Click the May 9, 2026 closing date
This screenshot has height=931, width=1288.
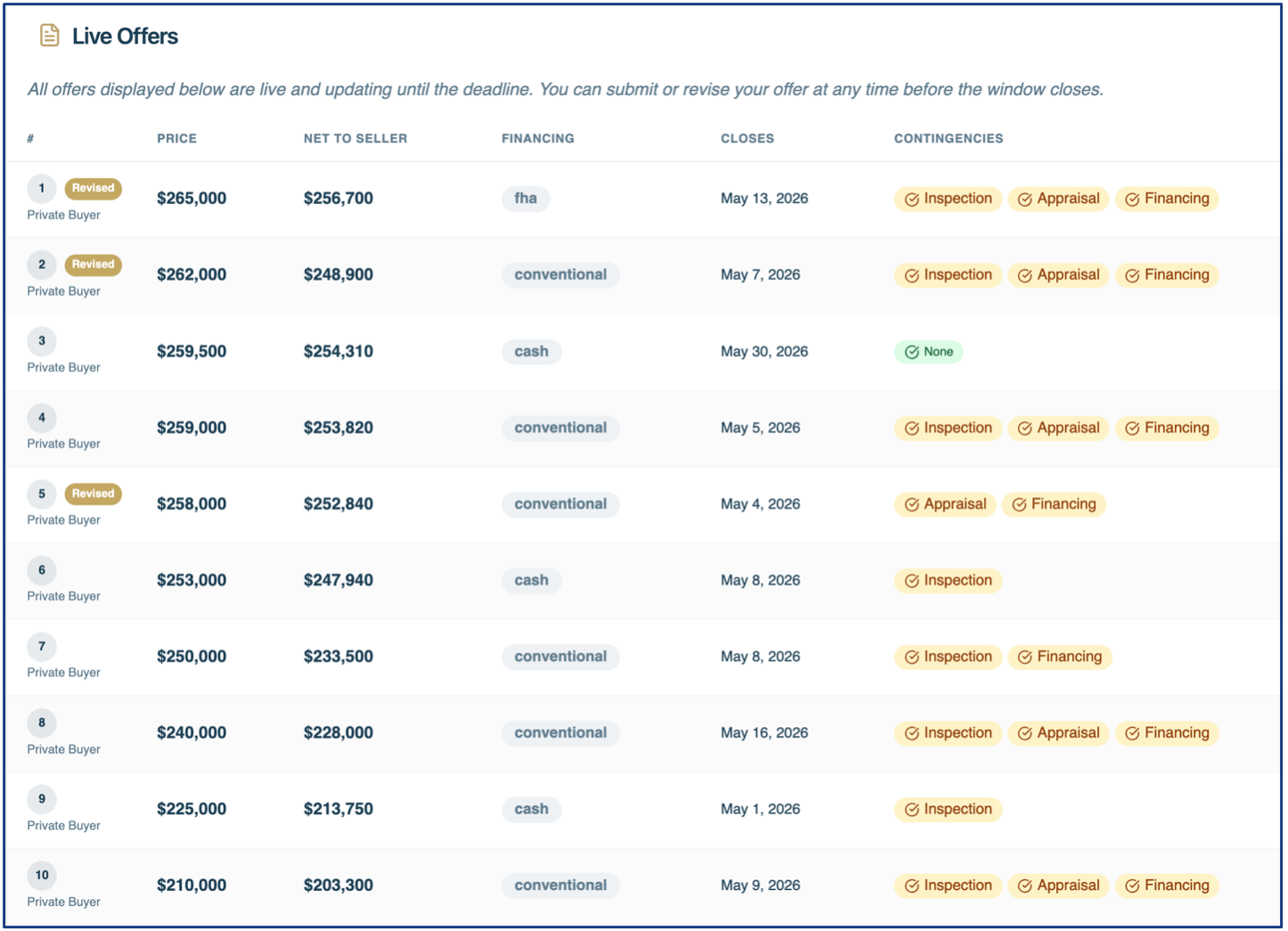click(x=760, y=886)
